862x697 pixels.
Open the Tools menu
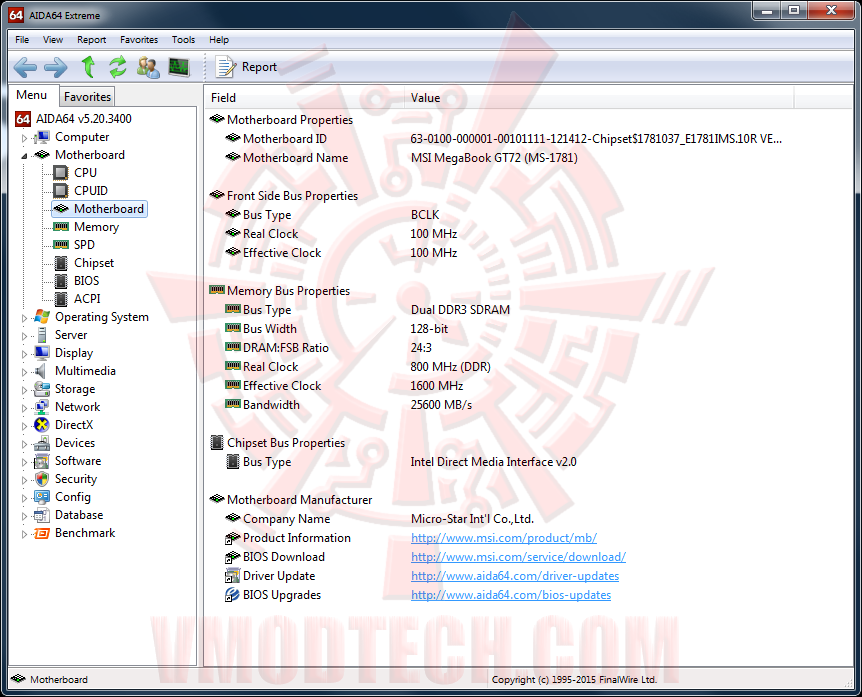[x=183, y=40]
